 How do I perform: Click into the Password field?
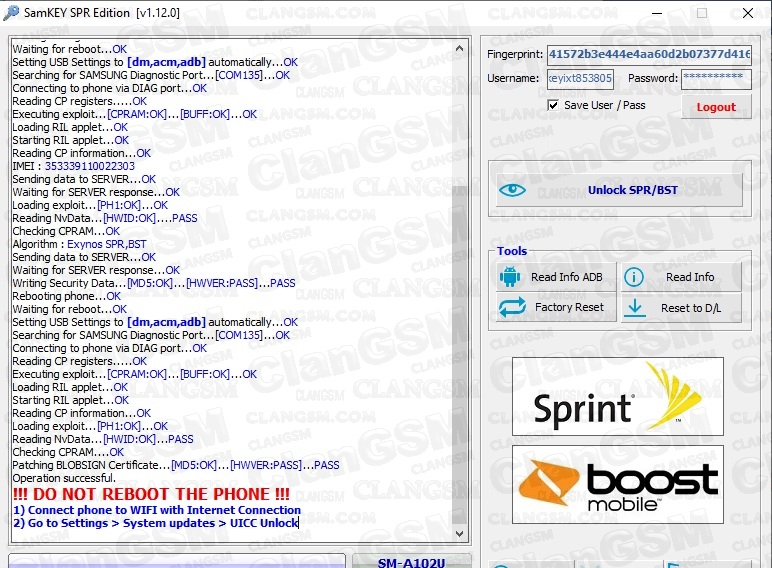tap(716, 78)
